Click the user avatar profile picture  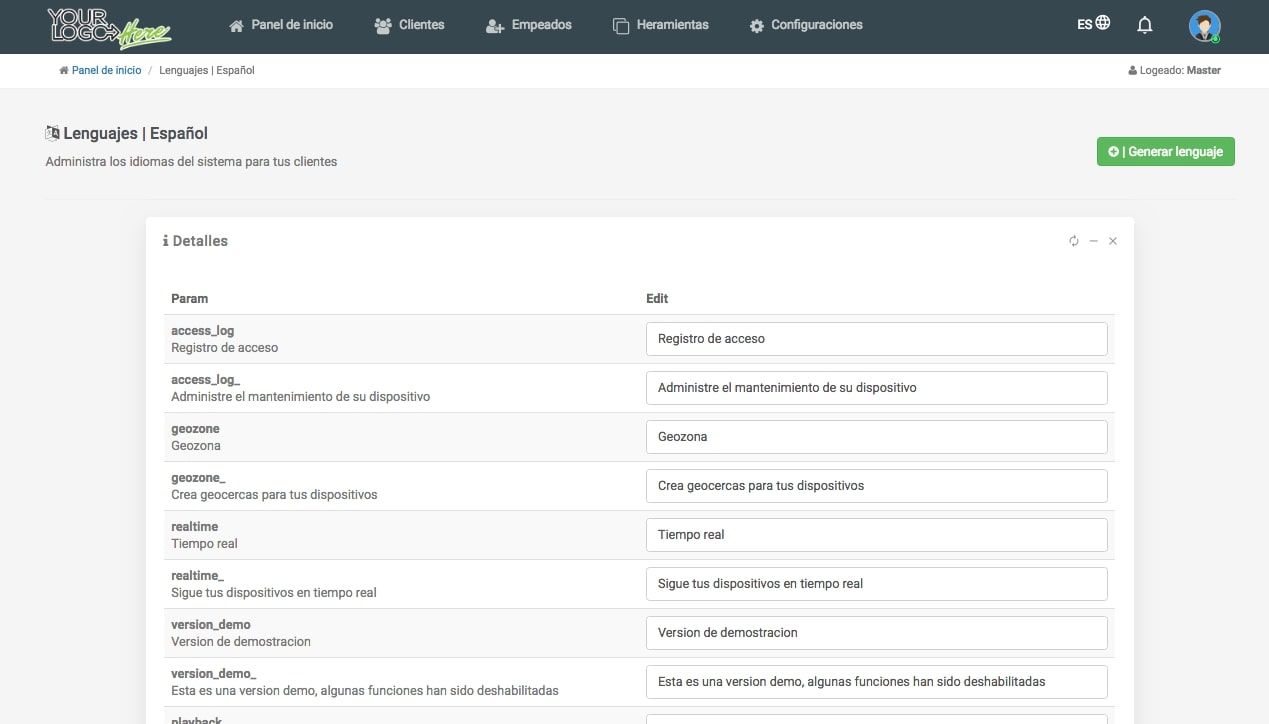click(1204, 26)
